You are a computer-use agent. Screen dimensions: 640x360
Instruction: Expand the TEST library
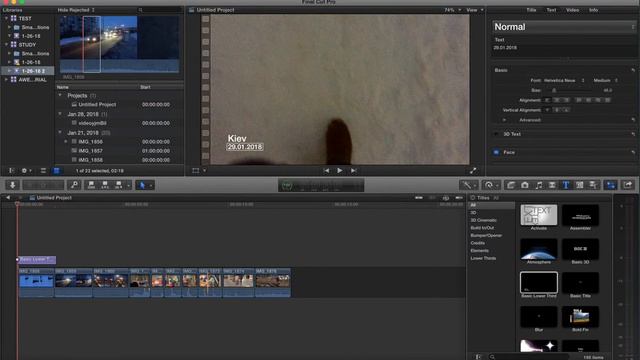(6, 18)
